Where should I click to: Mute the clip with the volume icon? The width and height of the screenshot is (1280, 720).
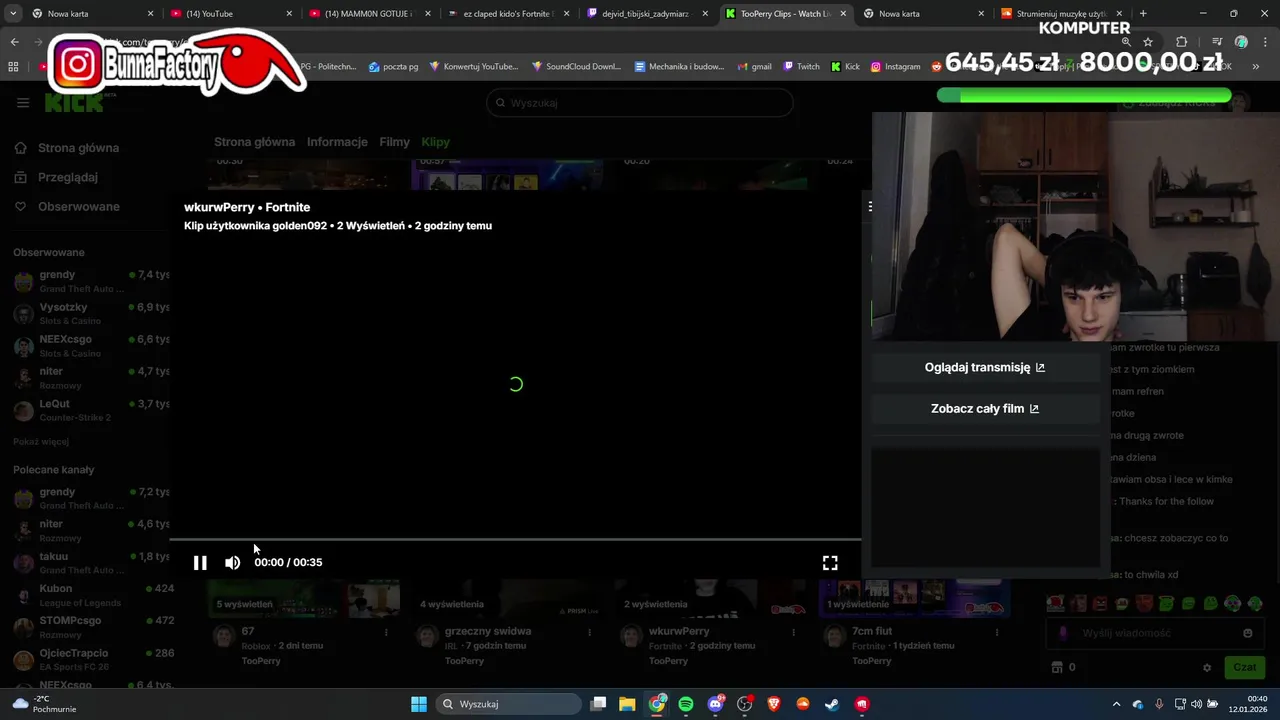pyautogui.click(x=232, y=563)
